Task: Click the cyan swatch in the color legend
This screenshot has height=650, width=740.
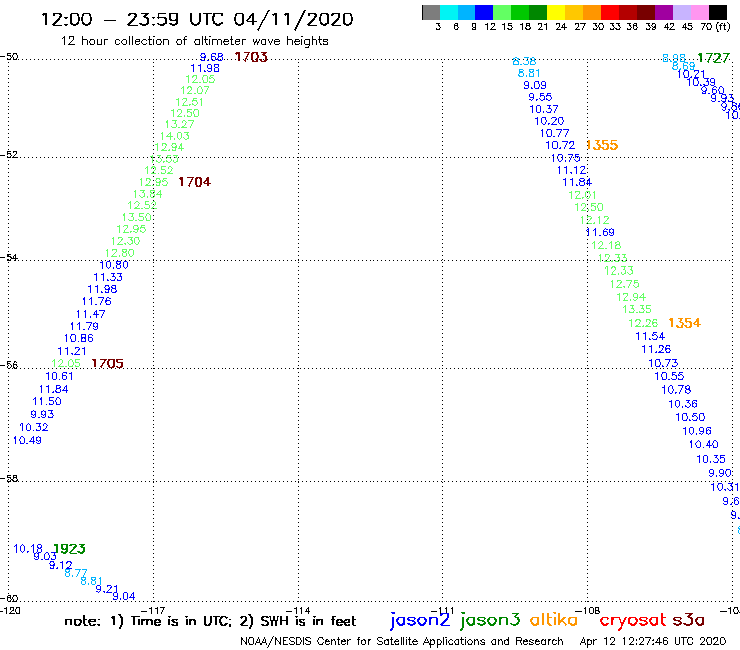Action: click(x=449, y=12)
